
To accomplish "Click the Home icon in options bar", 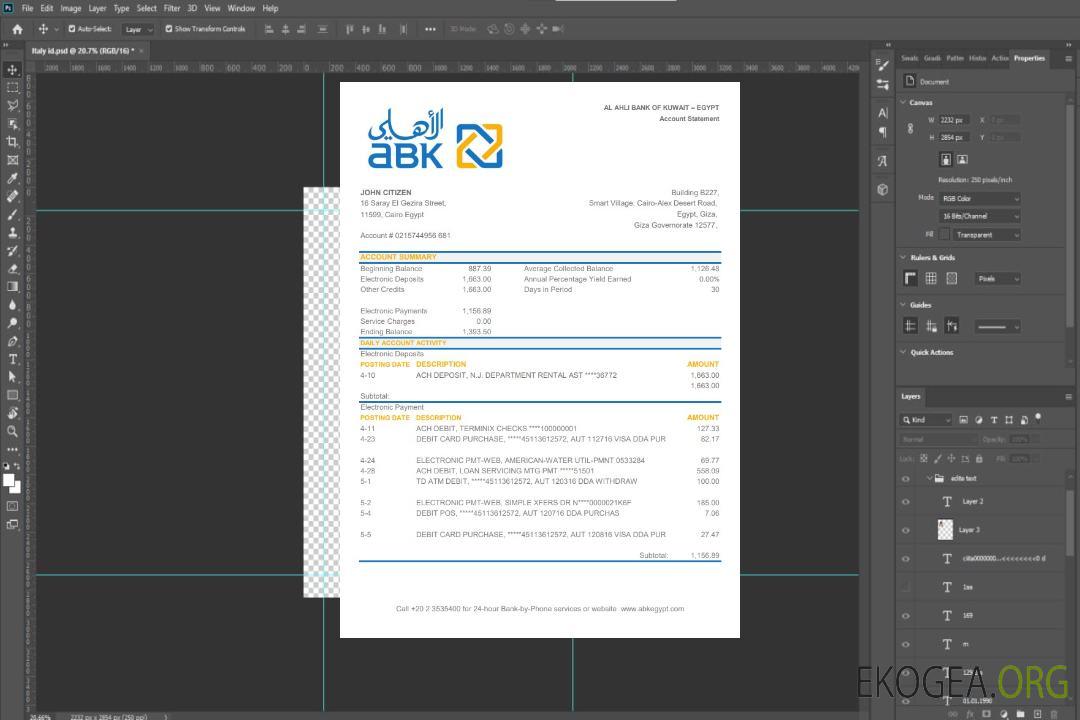I will tap(17, 29).
